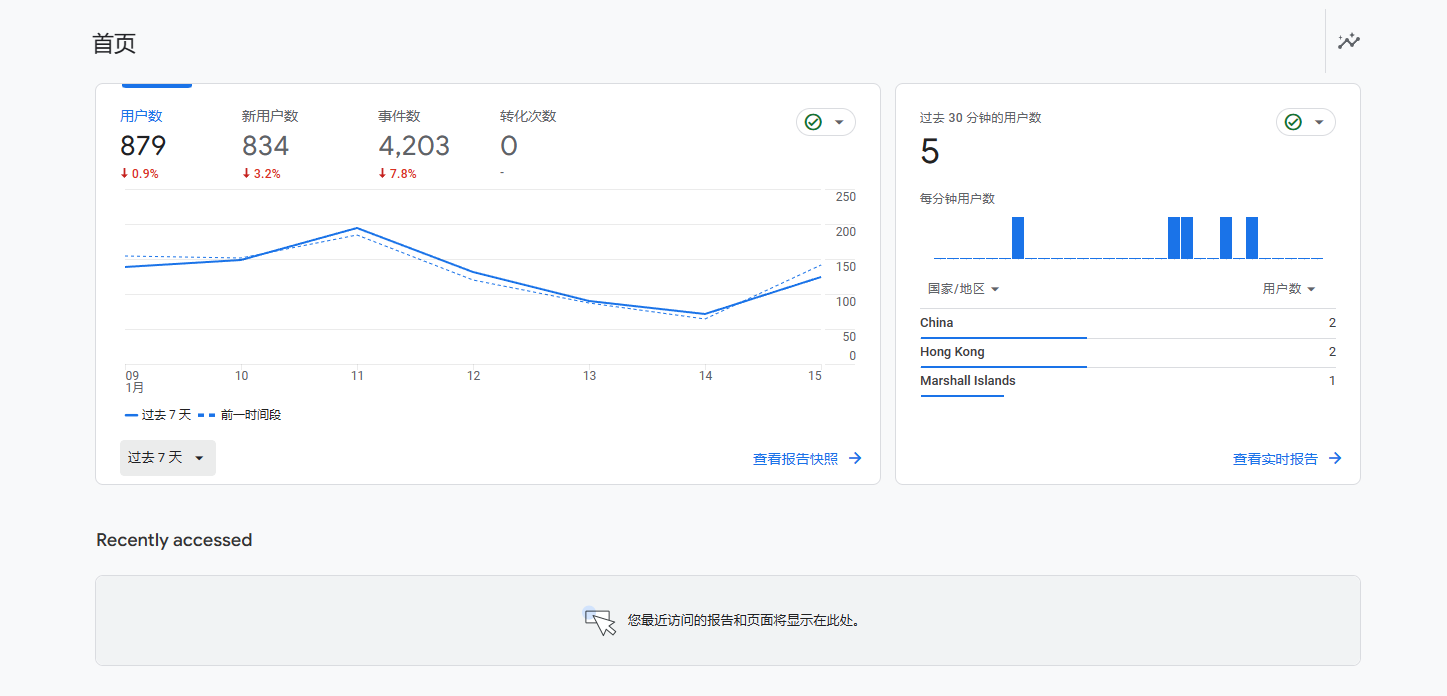Viewport: 1447px width, 696px height.
Task: Click the 3.2% decrease indicator
Action: click(x=261, y=174)
